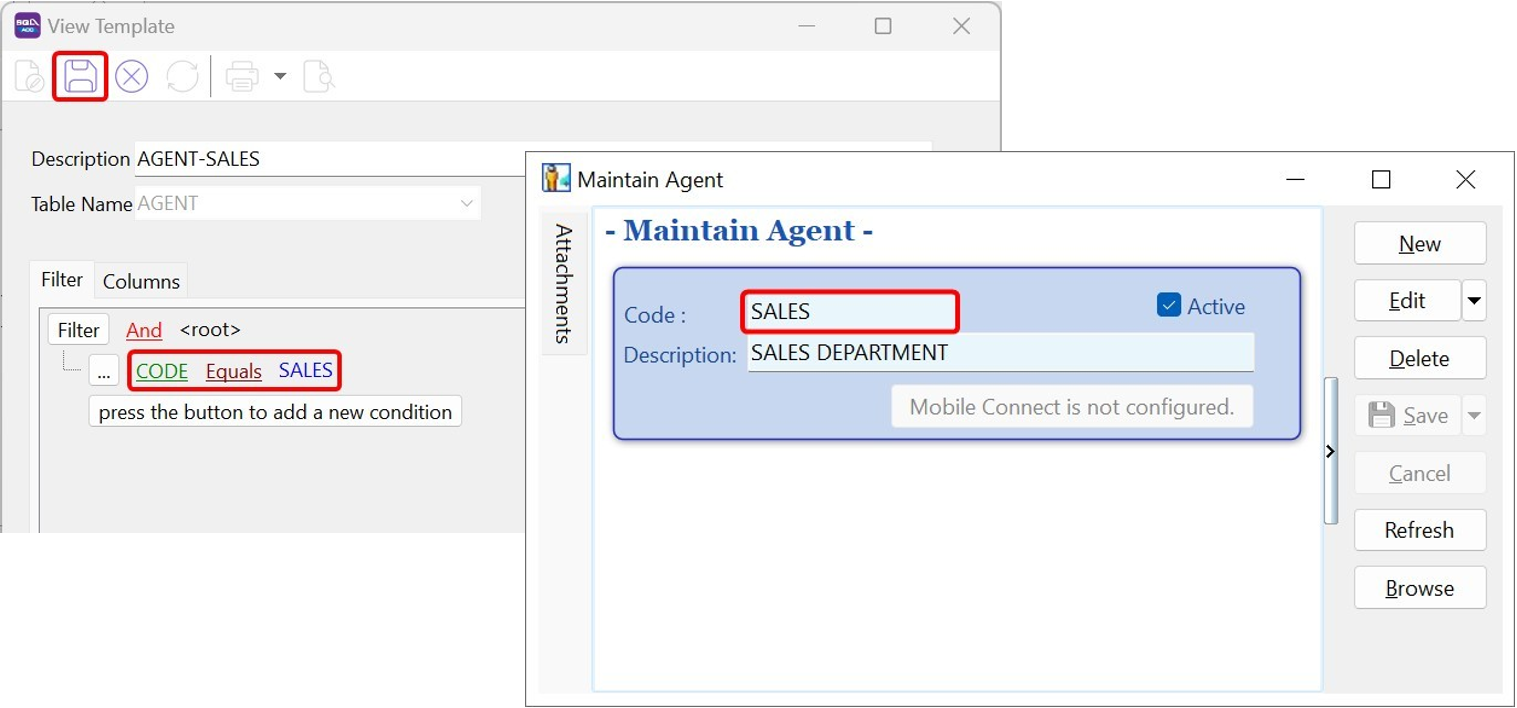
Task: Open the Attachments side tab
Action: point(562,284)
